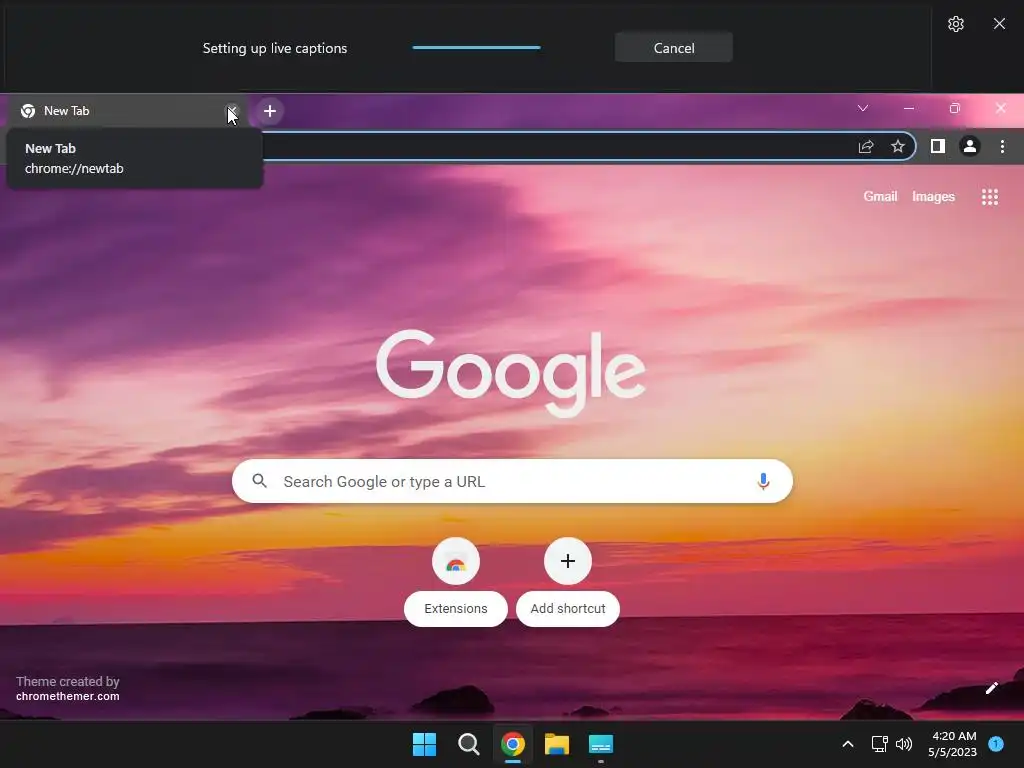Open Google Images link
Viewport: 1024px width, 768px height.
point(933,197)
